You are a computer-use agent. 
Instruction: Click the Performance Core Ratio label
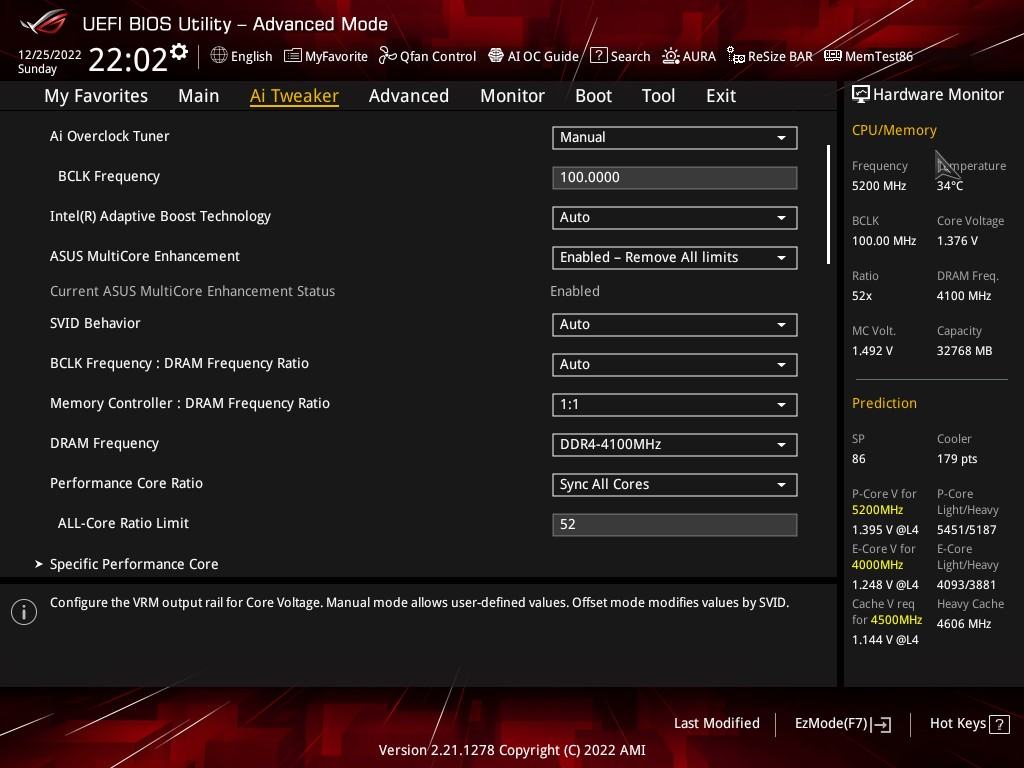[126, 483]
